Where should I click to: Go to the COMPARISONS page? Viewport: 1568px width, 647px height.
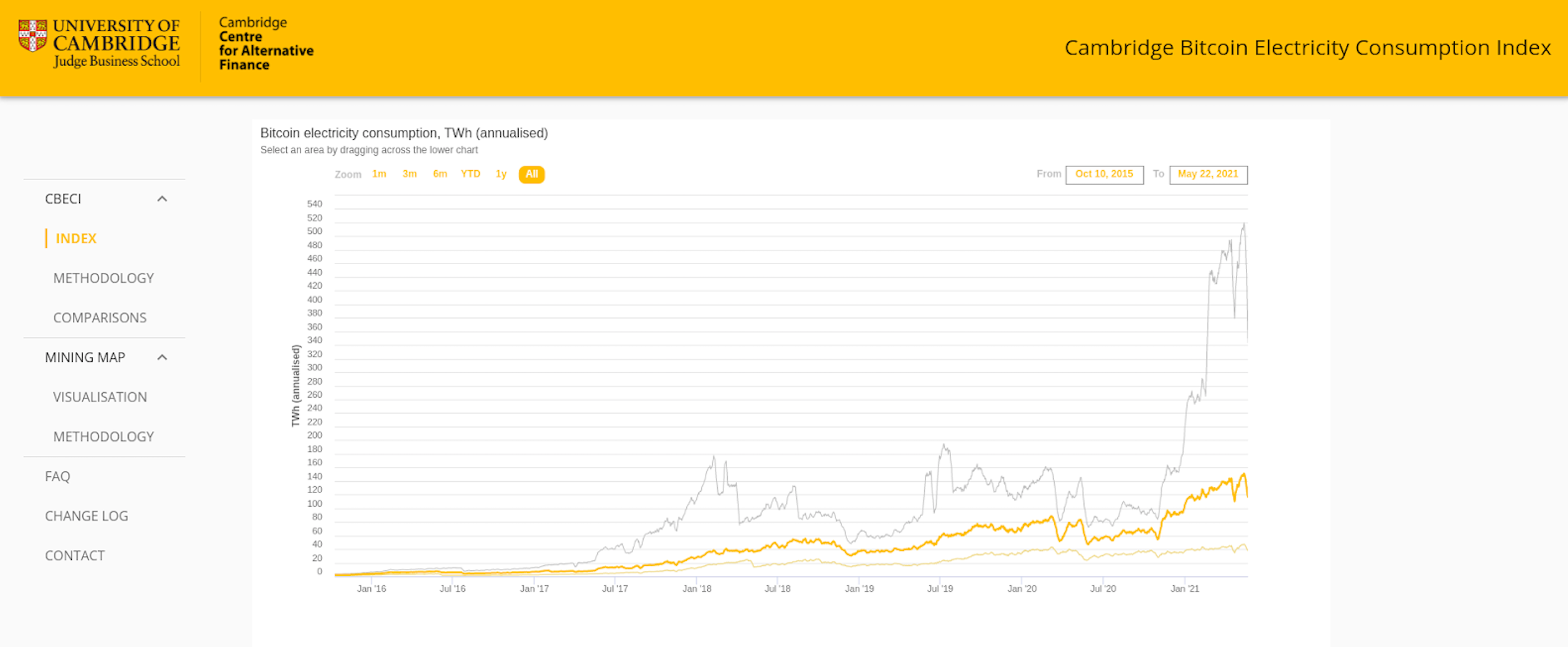pyautogui.click(x=100, y=317)
